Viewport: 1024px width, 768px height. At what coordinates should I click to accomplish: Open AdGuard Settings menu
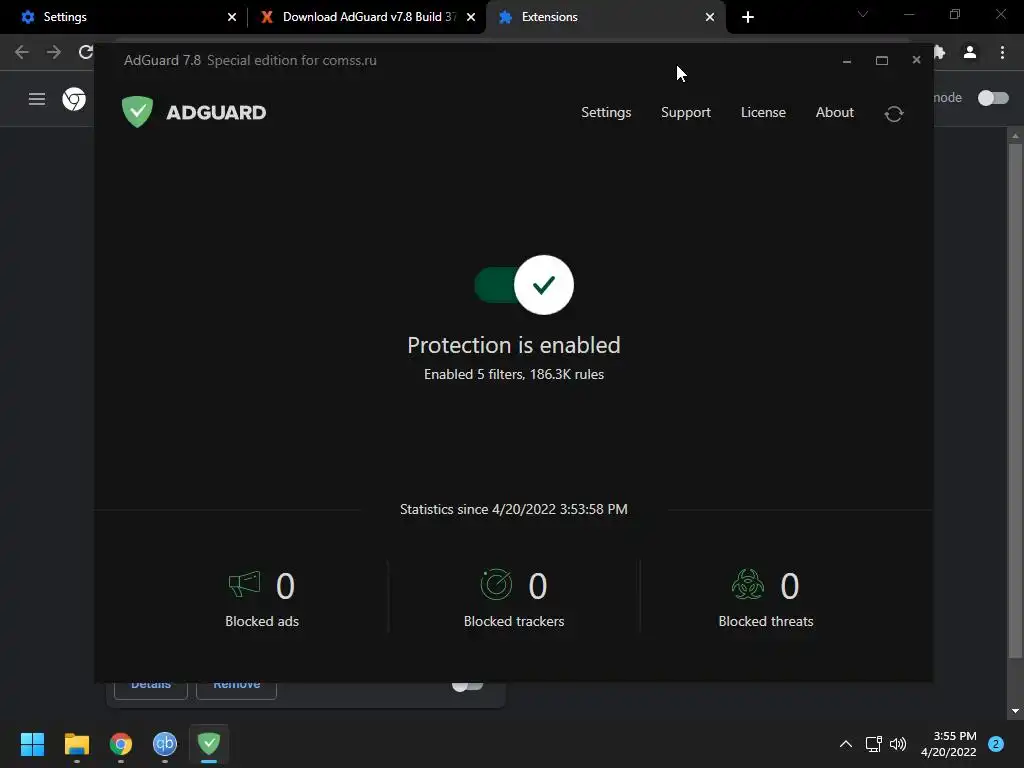click(x=606, y=112)
